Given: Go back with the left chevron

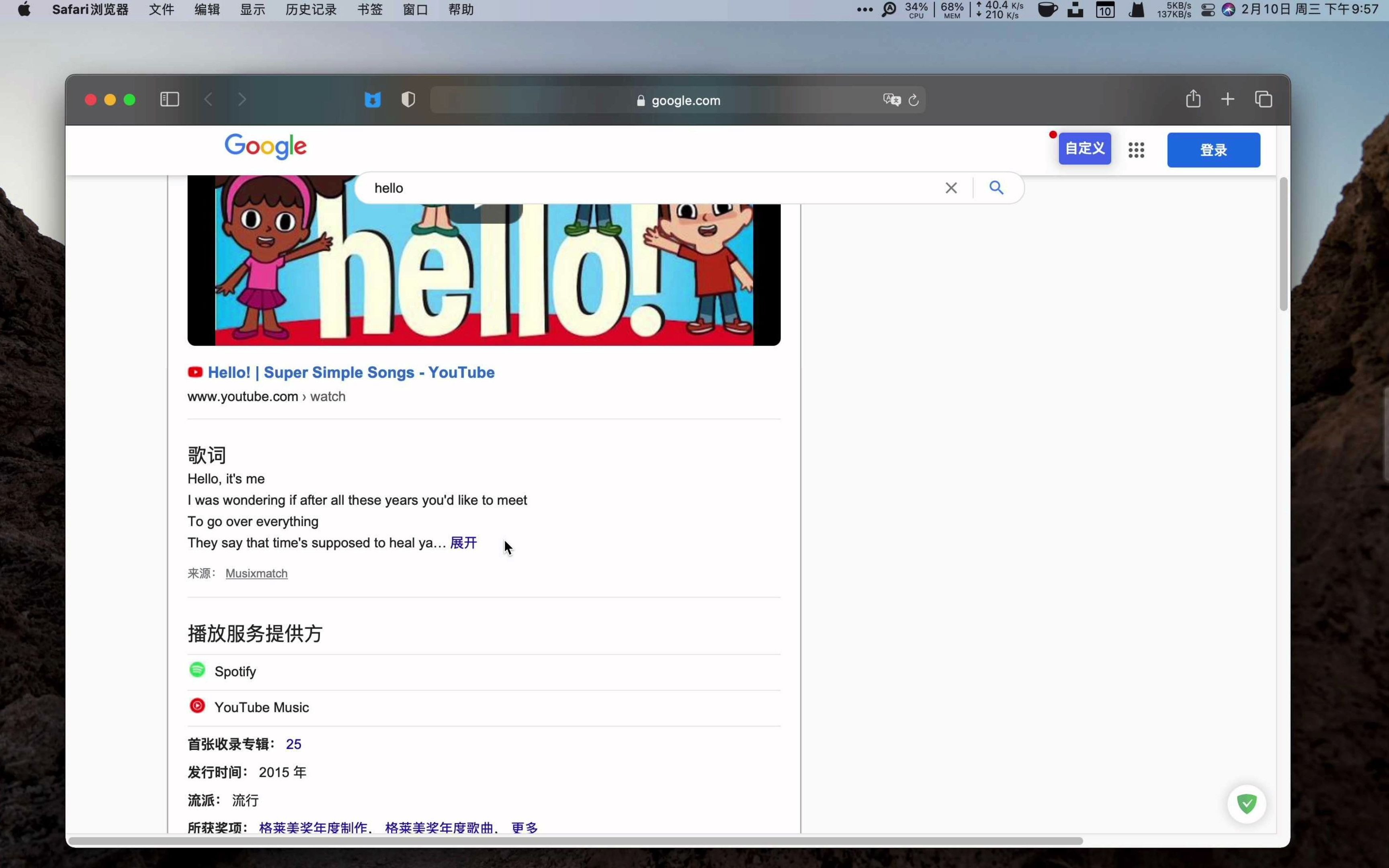Looking at the screenshot, I should click(x=208, y=99).
